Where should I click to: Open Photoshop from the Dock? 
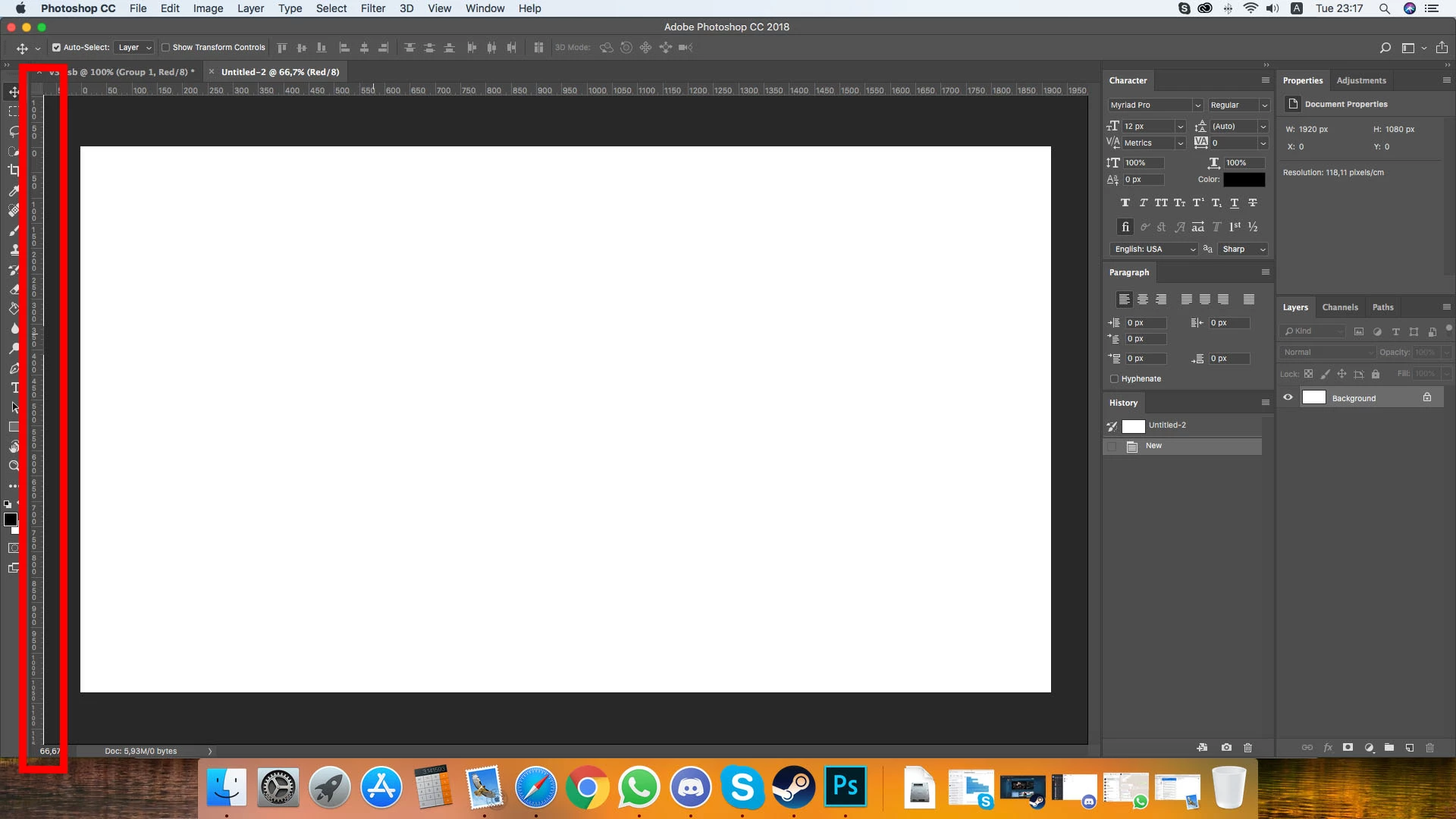click(x=846, y=787)
